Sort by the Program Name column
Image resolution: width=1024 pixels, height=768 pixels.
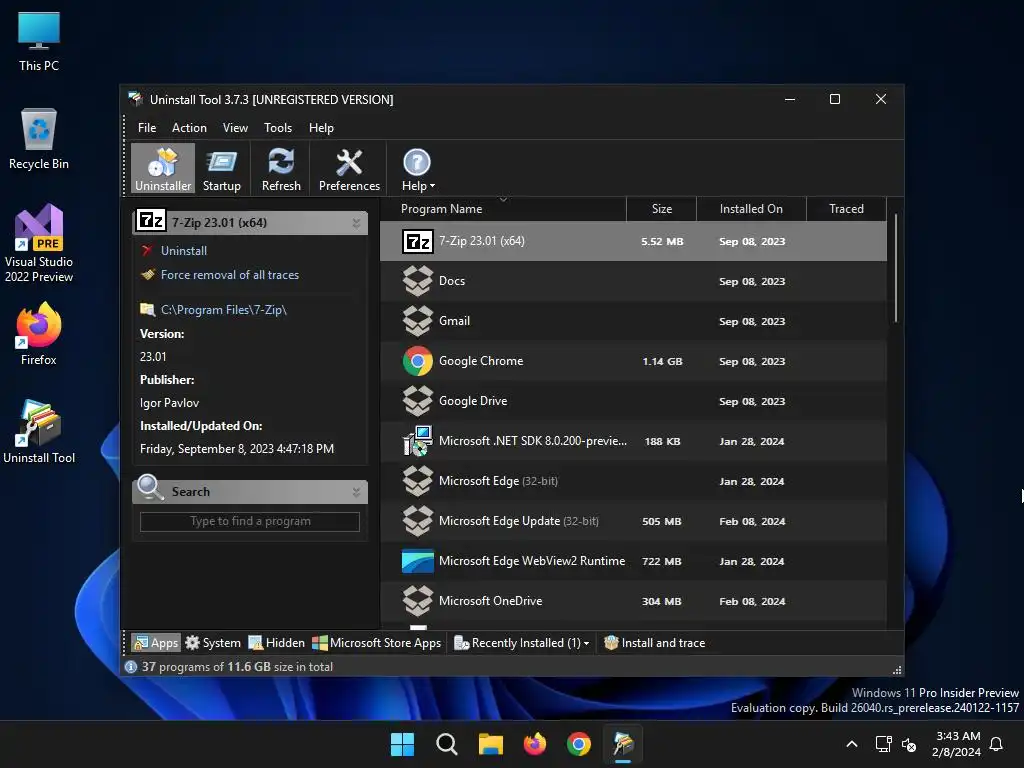[x=503, y=209]
